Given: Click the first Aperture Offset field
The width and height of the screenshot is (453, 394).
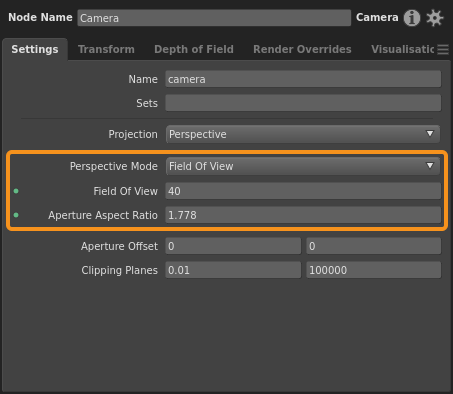Looking at the screenshot, I should tap(233, 246).
